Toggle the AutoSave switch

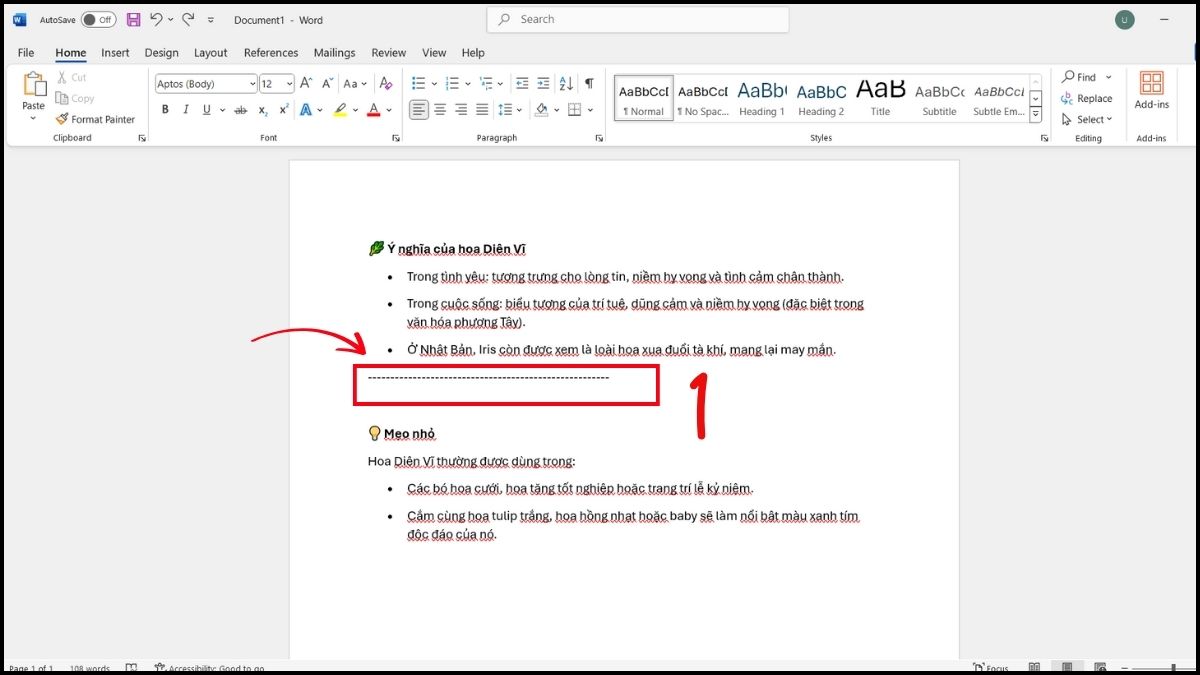(98, 20)
